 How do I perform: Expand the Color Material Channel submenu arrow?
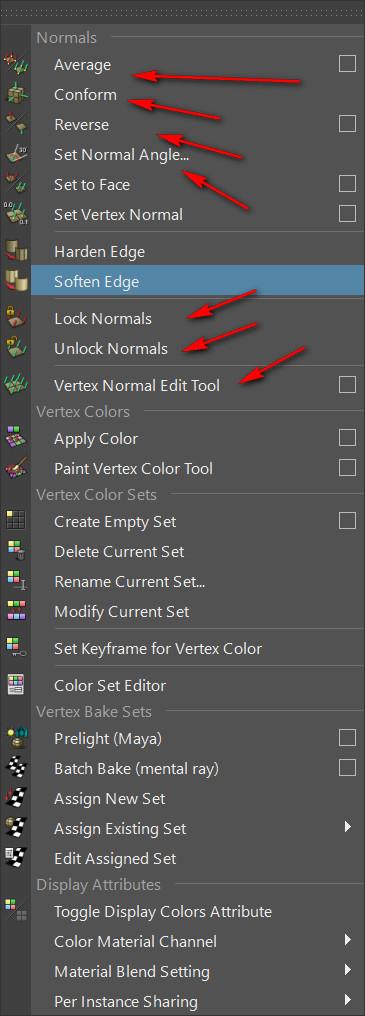pyautogui.click(x=348, y=940)
